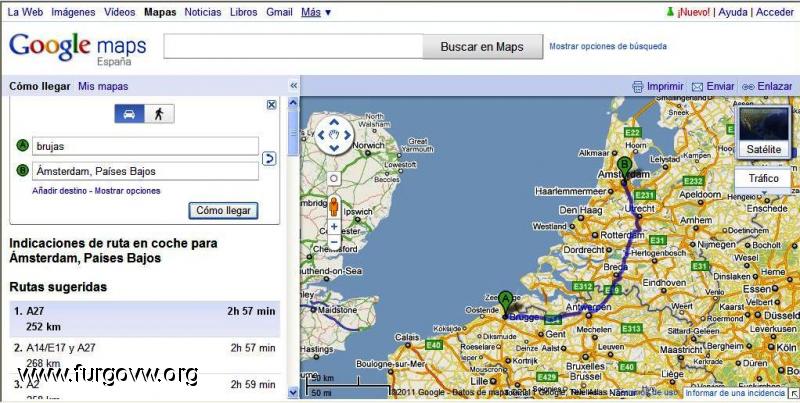Click the main Maps search field
Screen dimensions: 800x403
tap(293, 46)
